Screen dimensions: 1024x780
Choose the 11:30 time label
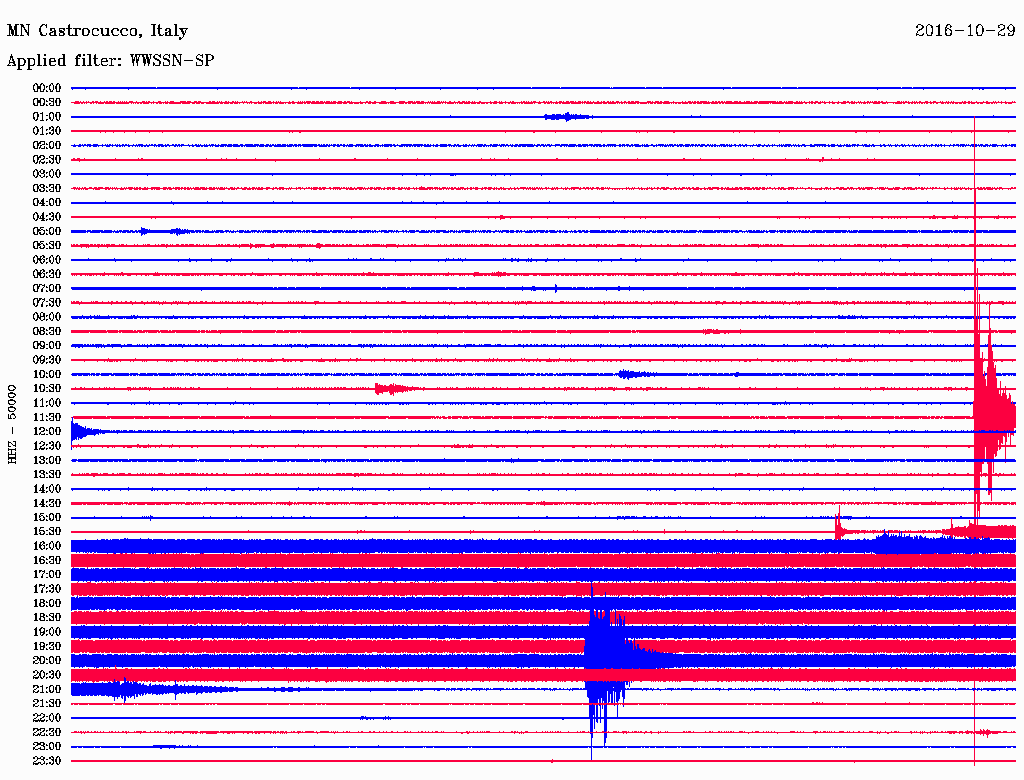(47, 417)
